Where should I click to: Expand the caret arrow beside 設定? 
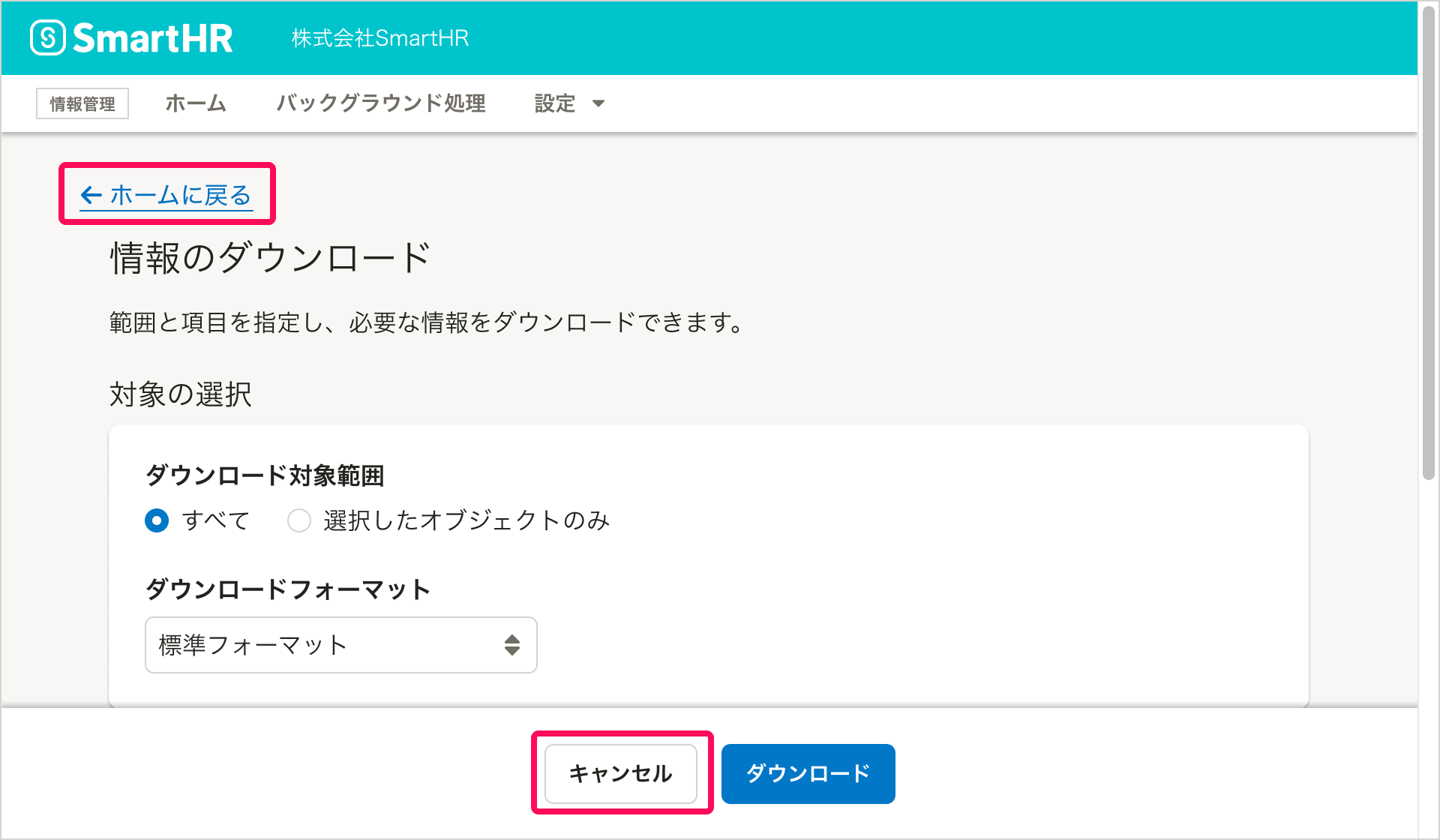pos(598,103)
